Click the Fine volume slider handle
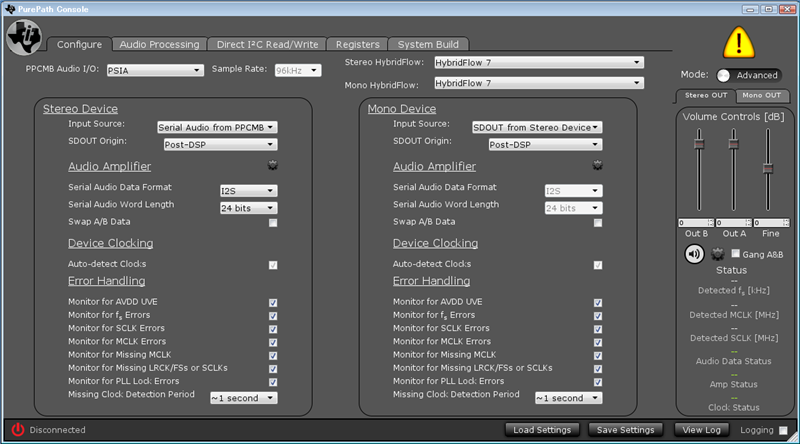Viewport: 800px width, 444px height. [768, 168]
